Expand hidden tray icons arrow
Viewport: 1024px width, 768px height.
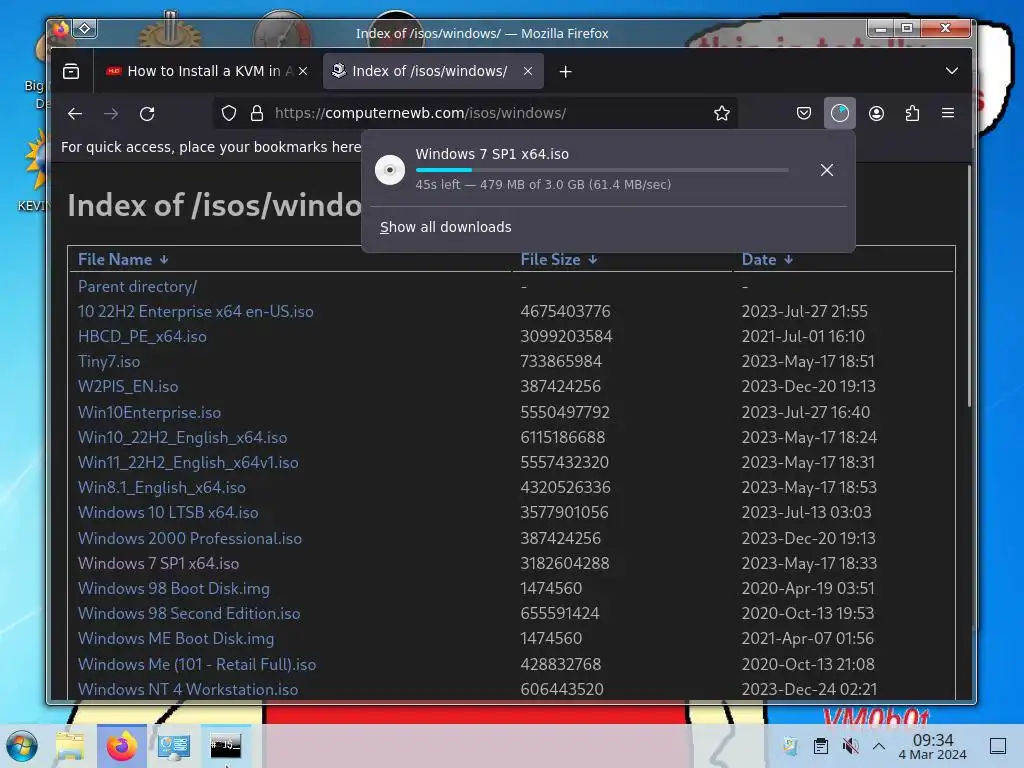coord(879,746)
